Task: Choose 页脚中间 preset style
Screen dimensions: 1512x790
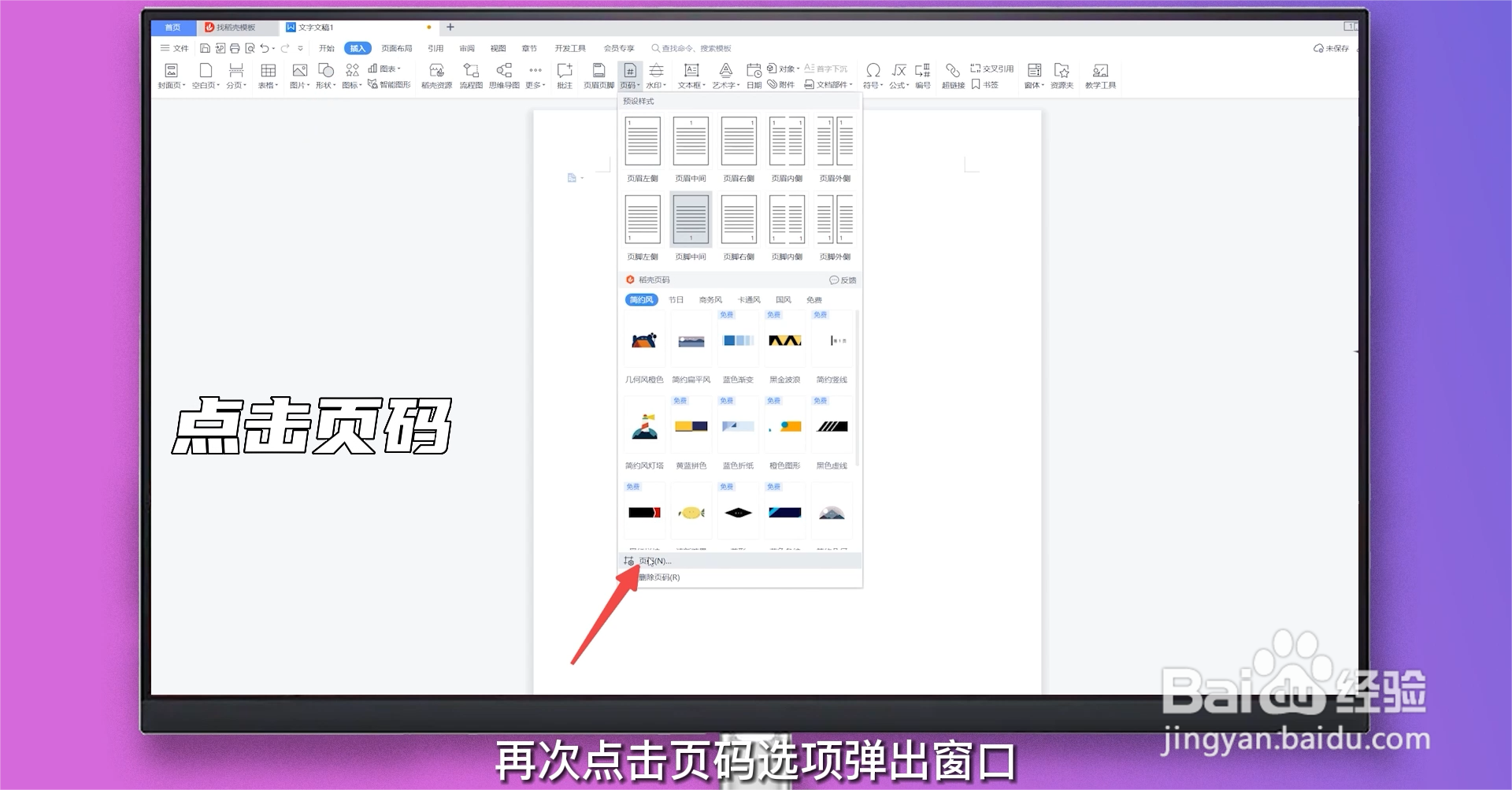Action: (691, 227)
